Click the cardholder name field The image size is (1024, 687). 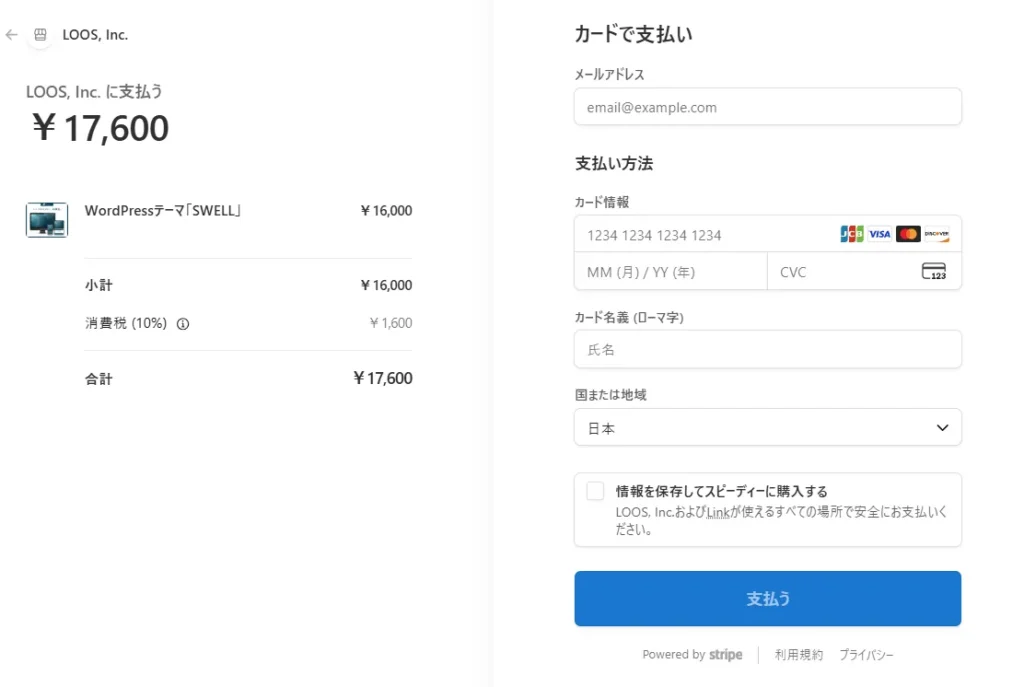click(x=767, y=350)
